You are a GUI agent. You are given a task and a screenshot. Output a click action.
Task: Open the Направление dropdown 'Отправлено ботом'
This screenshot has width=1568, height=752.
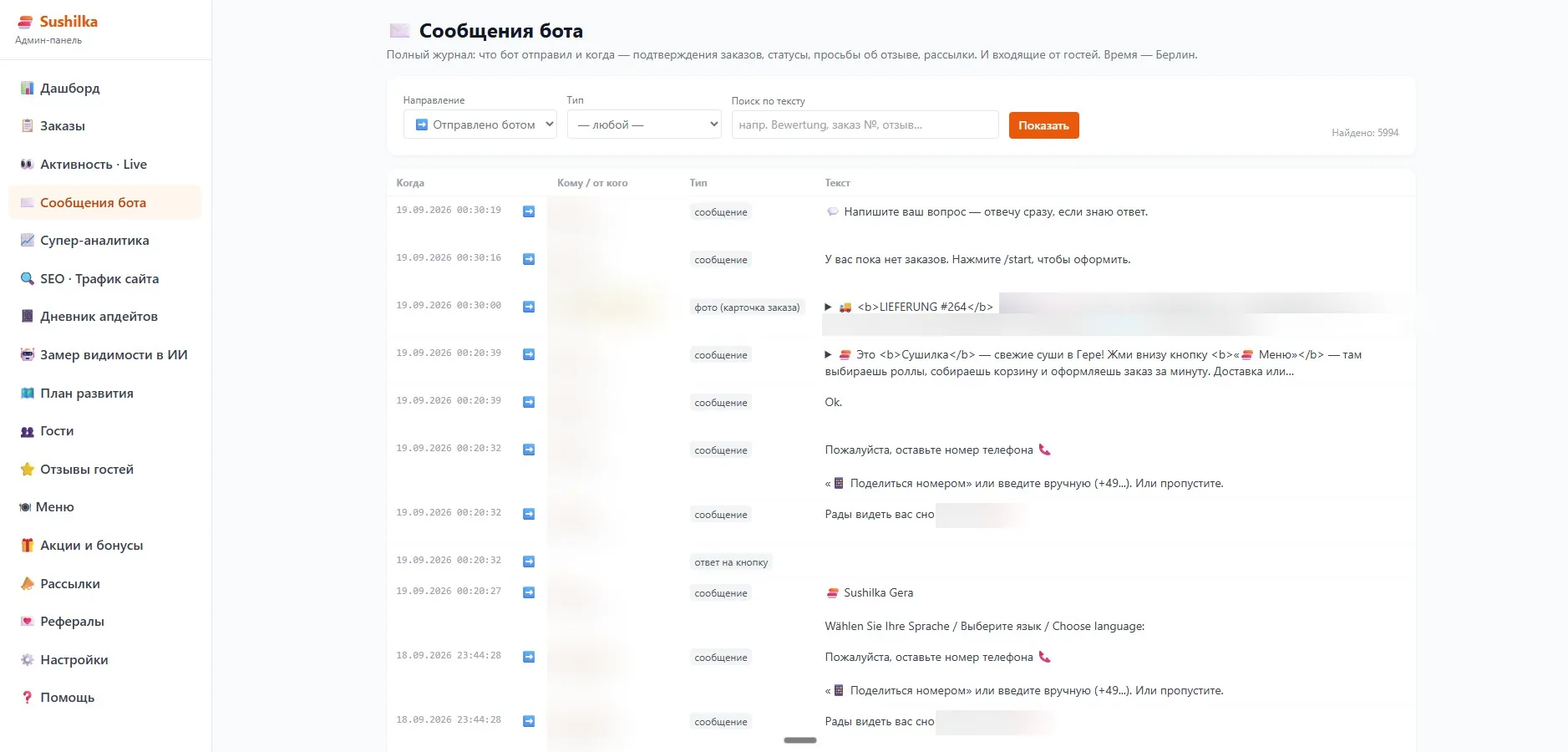(480, 124)
